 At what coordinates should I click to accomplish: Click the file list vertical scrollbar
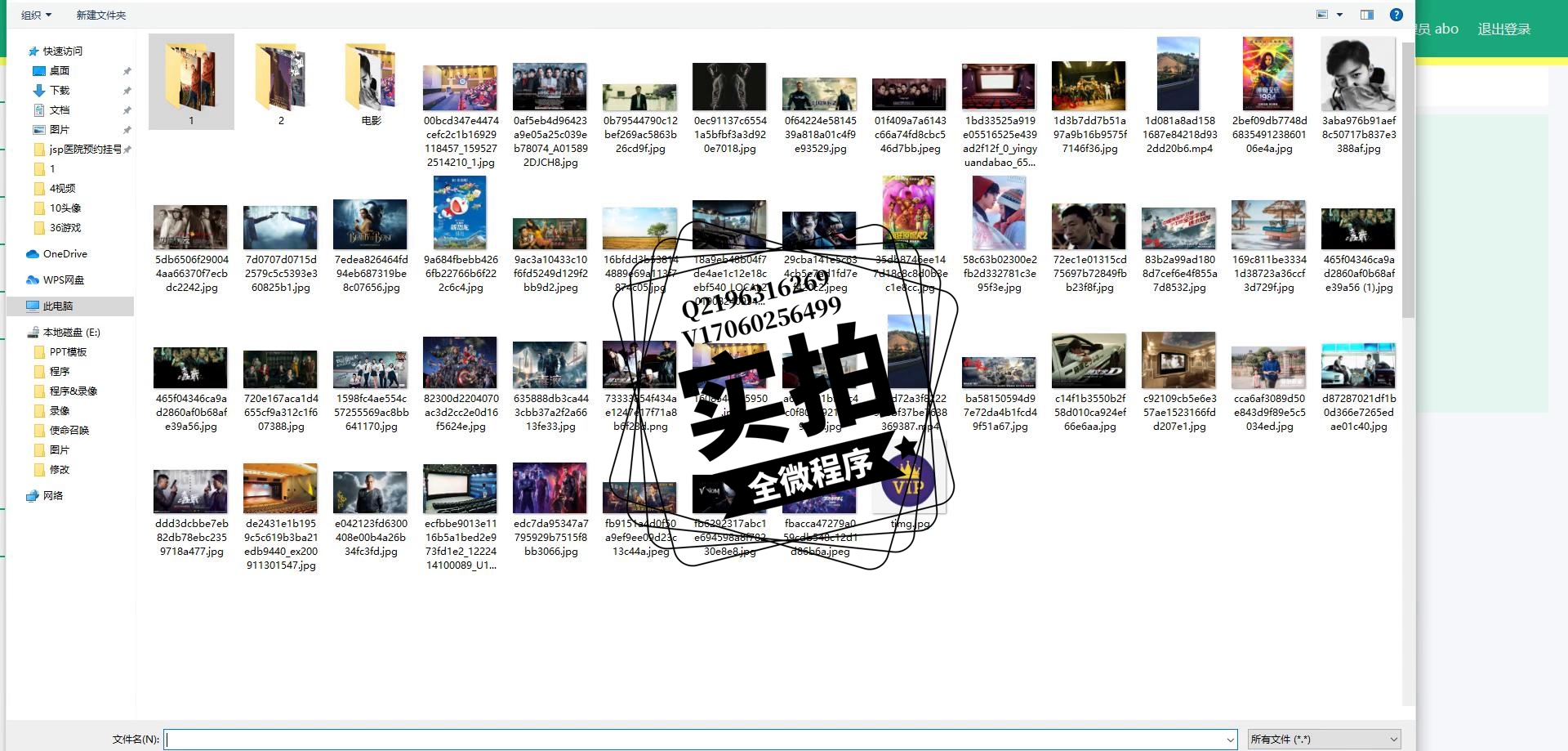[x=1408, y=181]
